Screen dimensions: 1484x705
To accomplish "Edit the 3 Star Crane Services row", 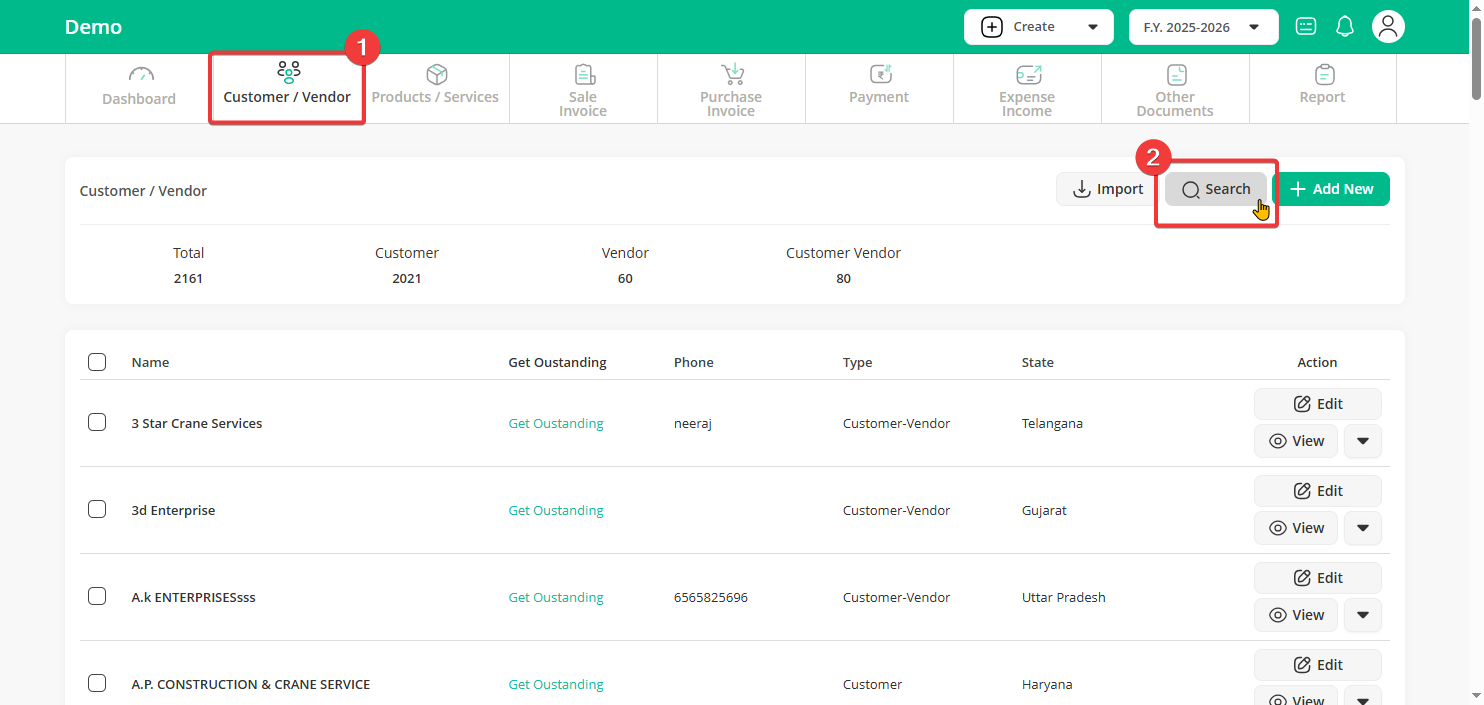I will pos(1318,404).
